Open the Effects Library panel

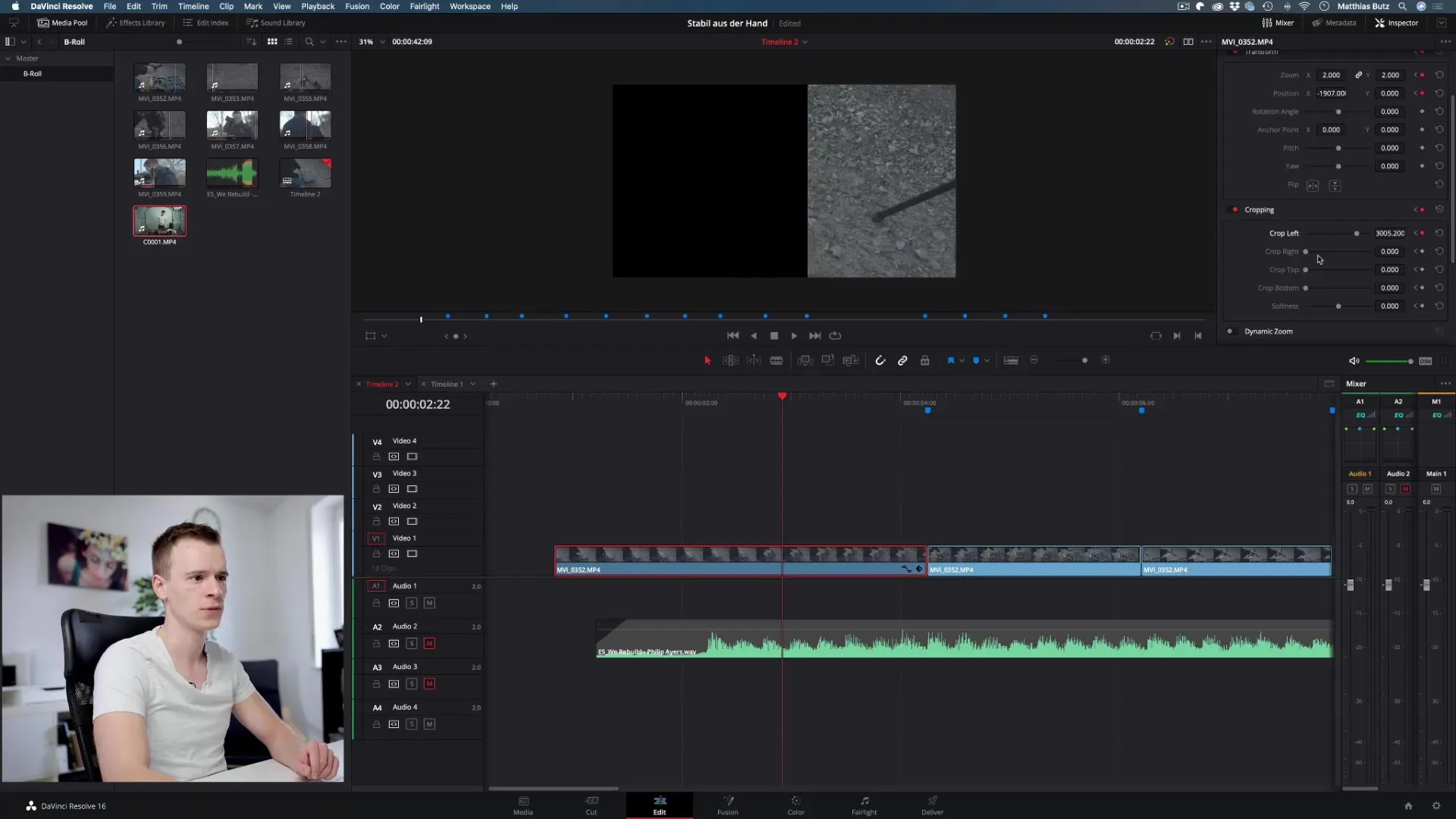136,23
